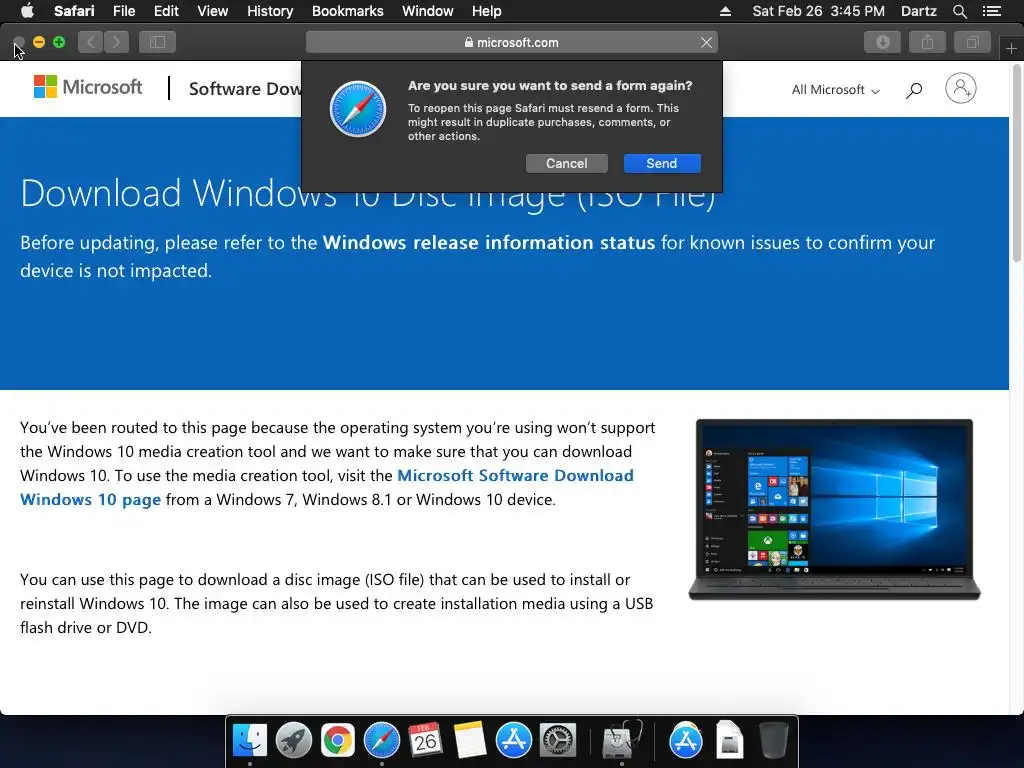1024x768 pixels.
Task: Open a new tab with plus button
Action: tap(1011, 48)
